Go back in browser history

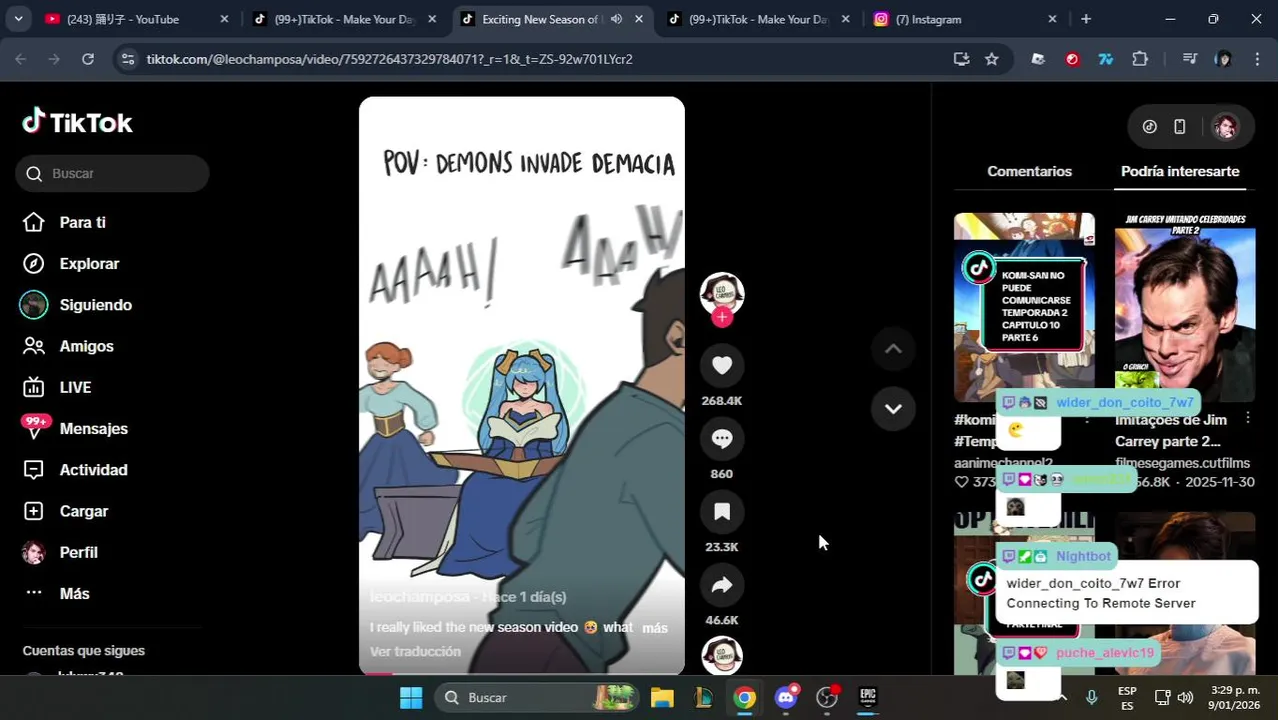pos(21,59)
